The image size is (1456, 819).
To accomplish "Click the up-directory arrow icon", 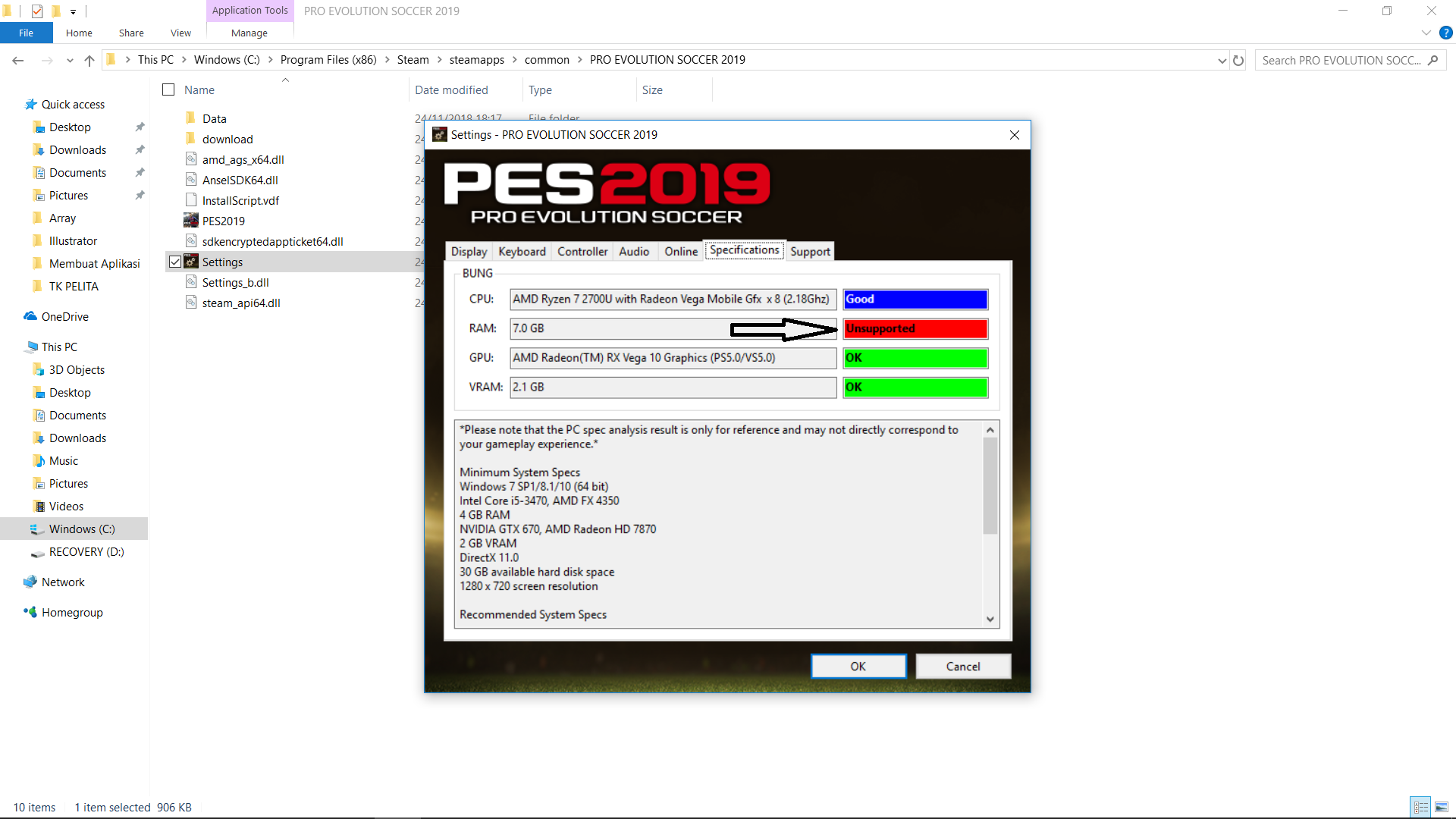I will 89,60.
